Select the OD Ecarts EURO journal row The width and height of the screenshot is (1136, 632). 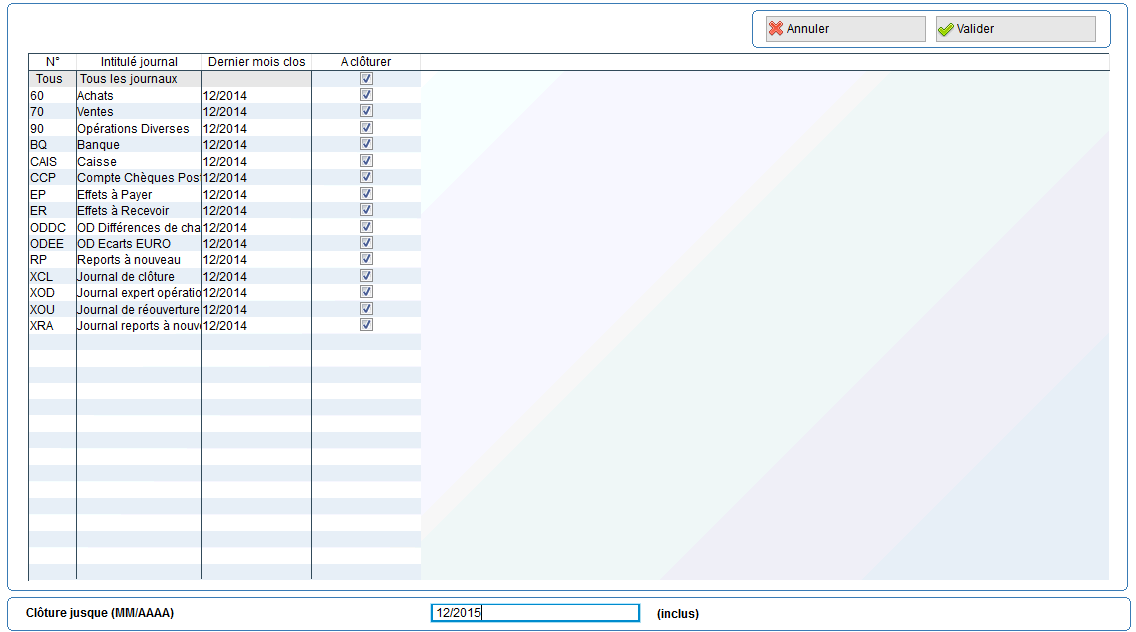pos(124,243)
